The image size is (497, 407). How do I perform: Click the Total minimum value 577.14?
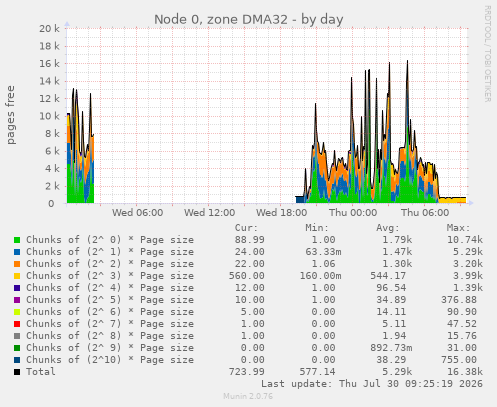coord(317,372)
